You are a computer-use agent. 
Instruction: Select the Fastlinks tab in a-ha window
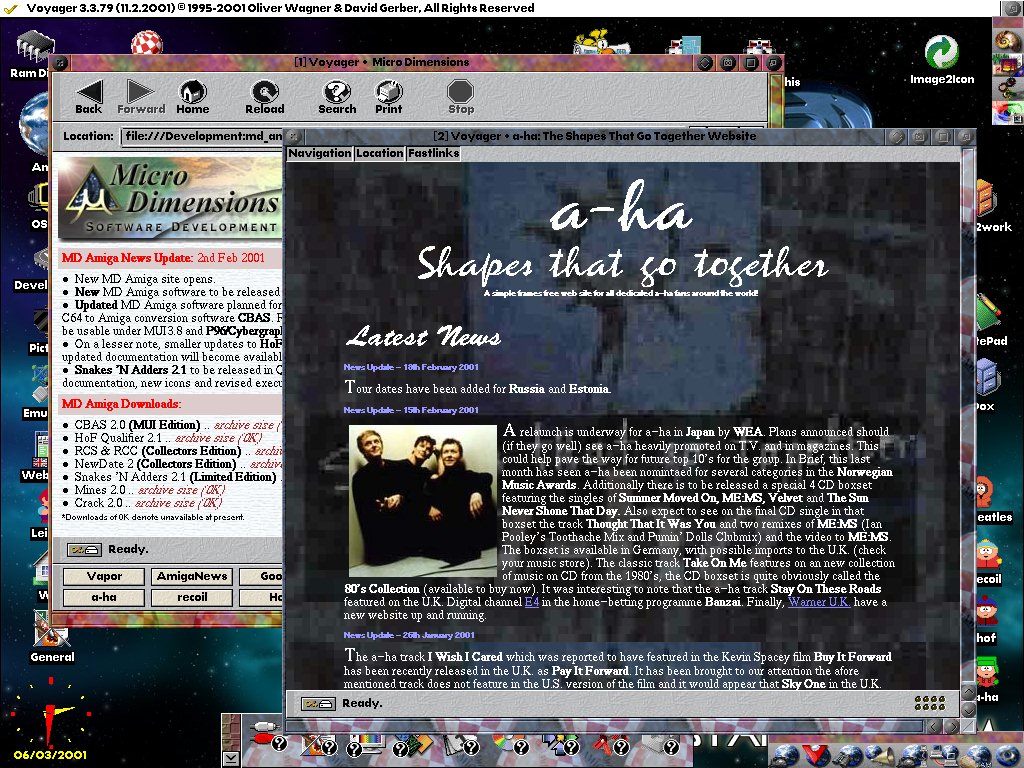point(433,153)
